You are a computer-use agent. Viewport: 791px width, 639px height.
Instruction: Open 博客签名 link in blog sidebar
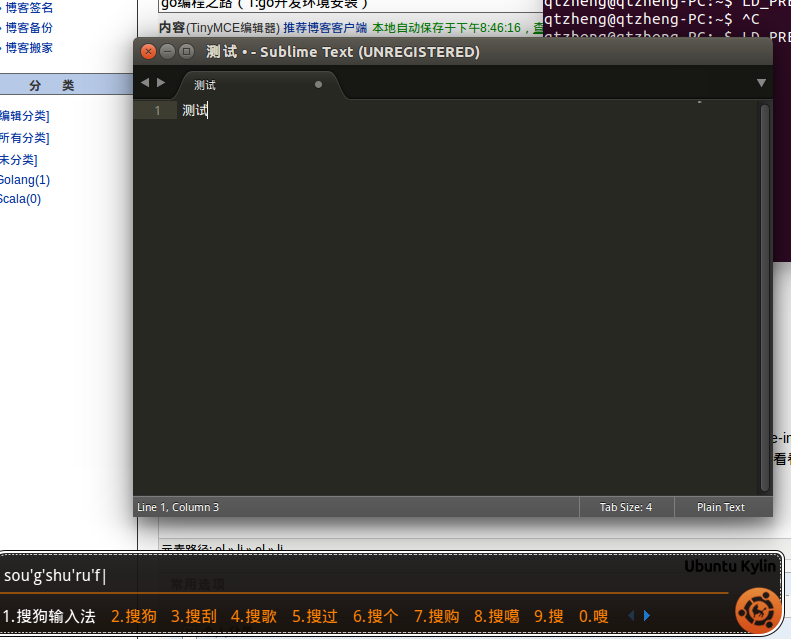click(29, 8)
